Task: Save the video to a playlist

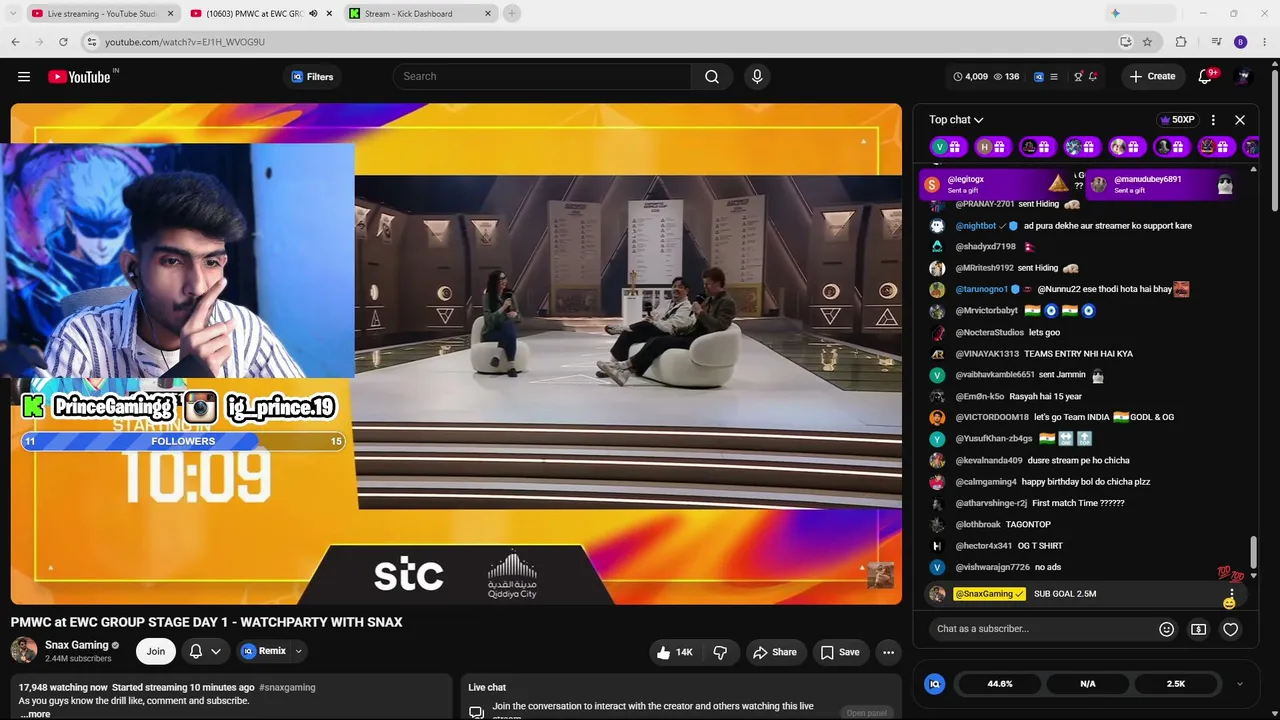Action: (x=840, y=652)
